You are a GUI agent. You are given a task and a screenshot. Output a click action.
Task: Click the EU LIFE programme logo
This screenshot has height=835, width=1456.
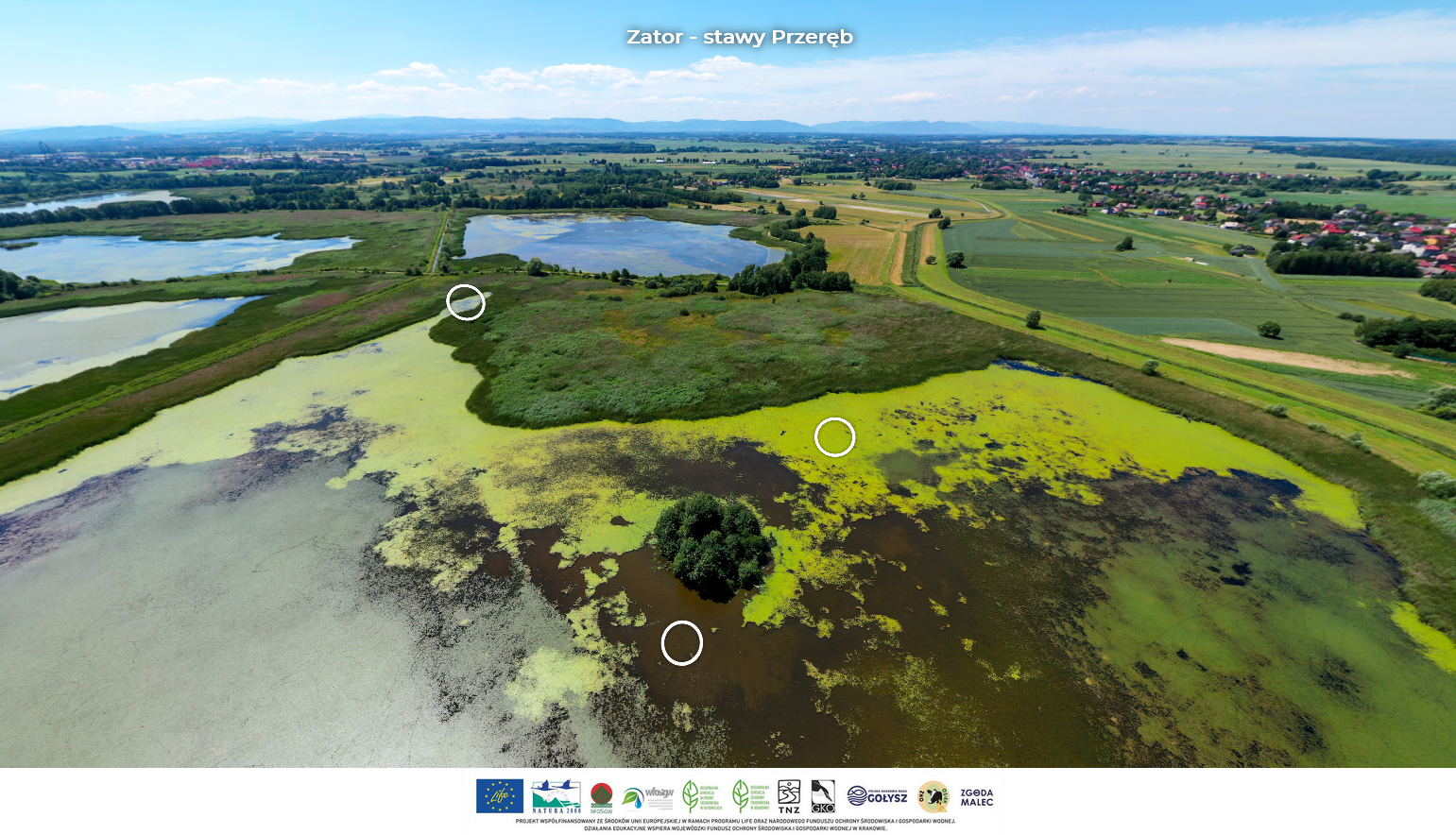pos(500,796)
